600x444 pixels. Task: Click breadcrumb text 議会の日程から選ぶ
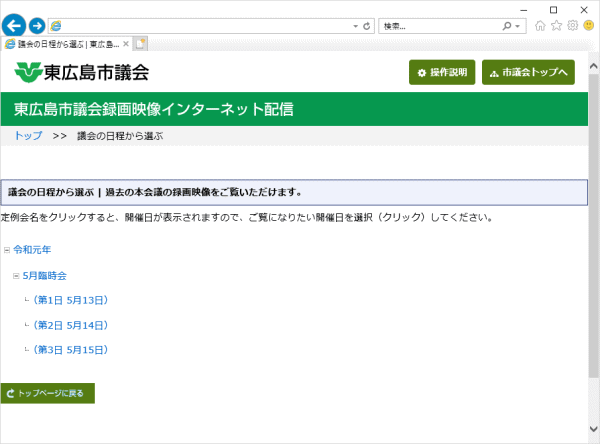click(120, 136)
